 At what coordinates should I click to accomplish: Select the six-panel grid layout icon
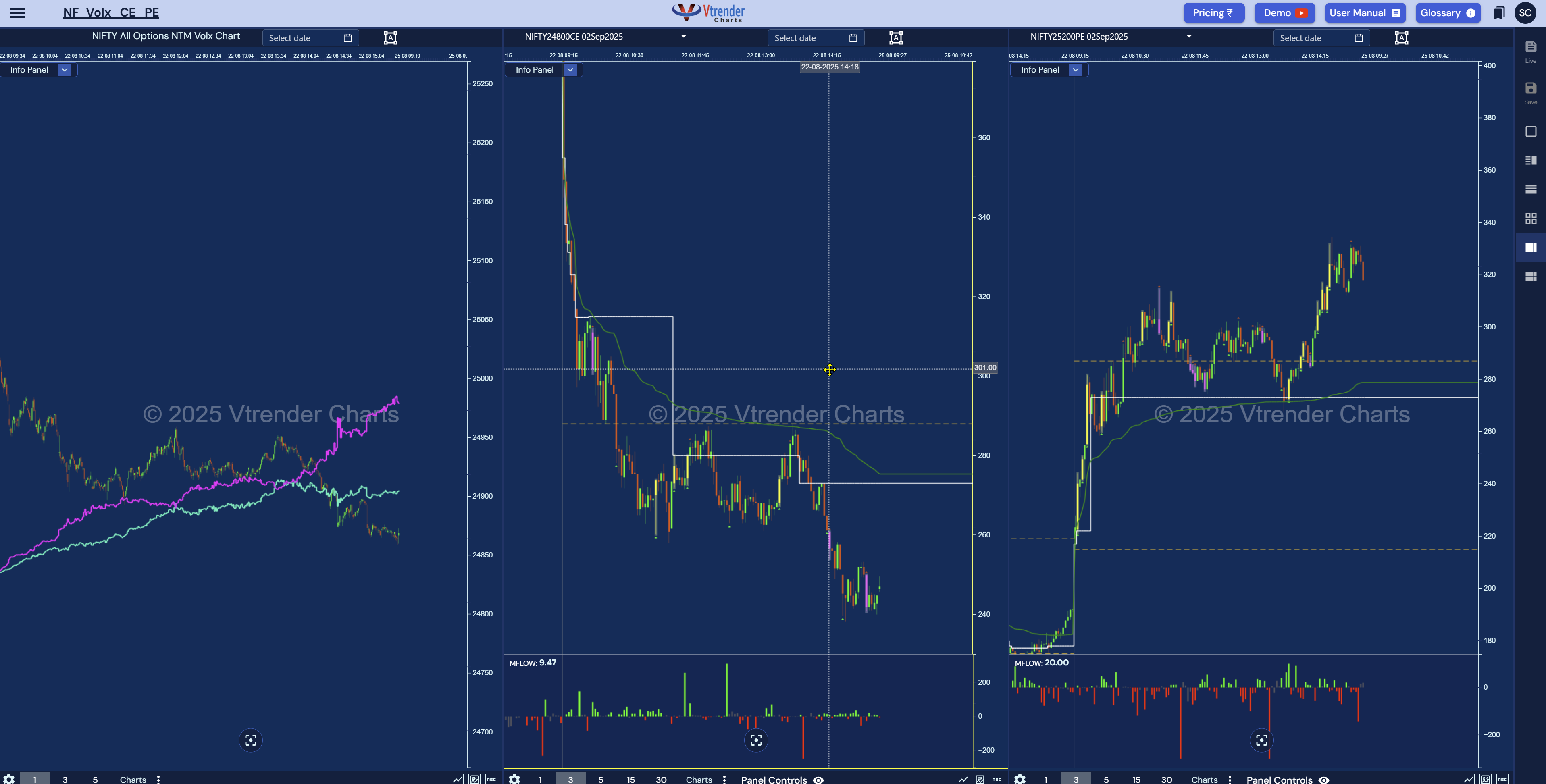(x=1530, y=276)
